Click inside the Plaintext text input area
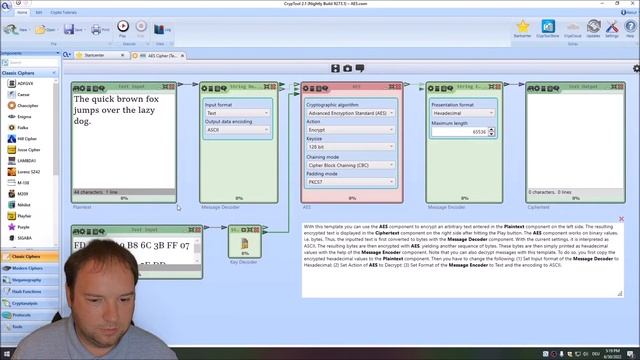 tap(124, 141)
